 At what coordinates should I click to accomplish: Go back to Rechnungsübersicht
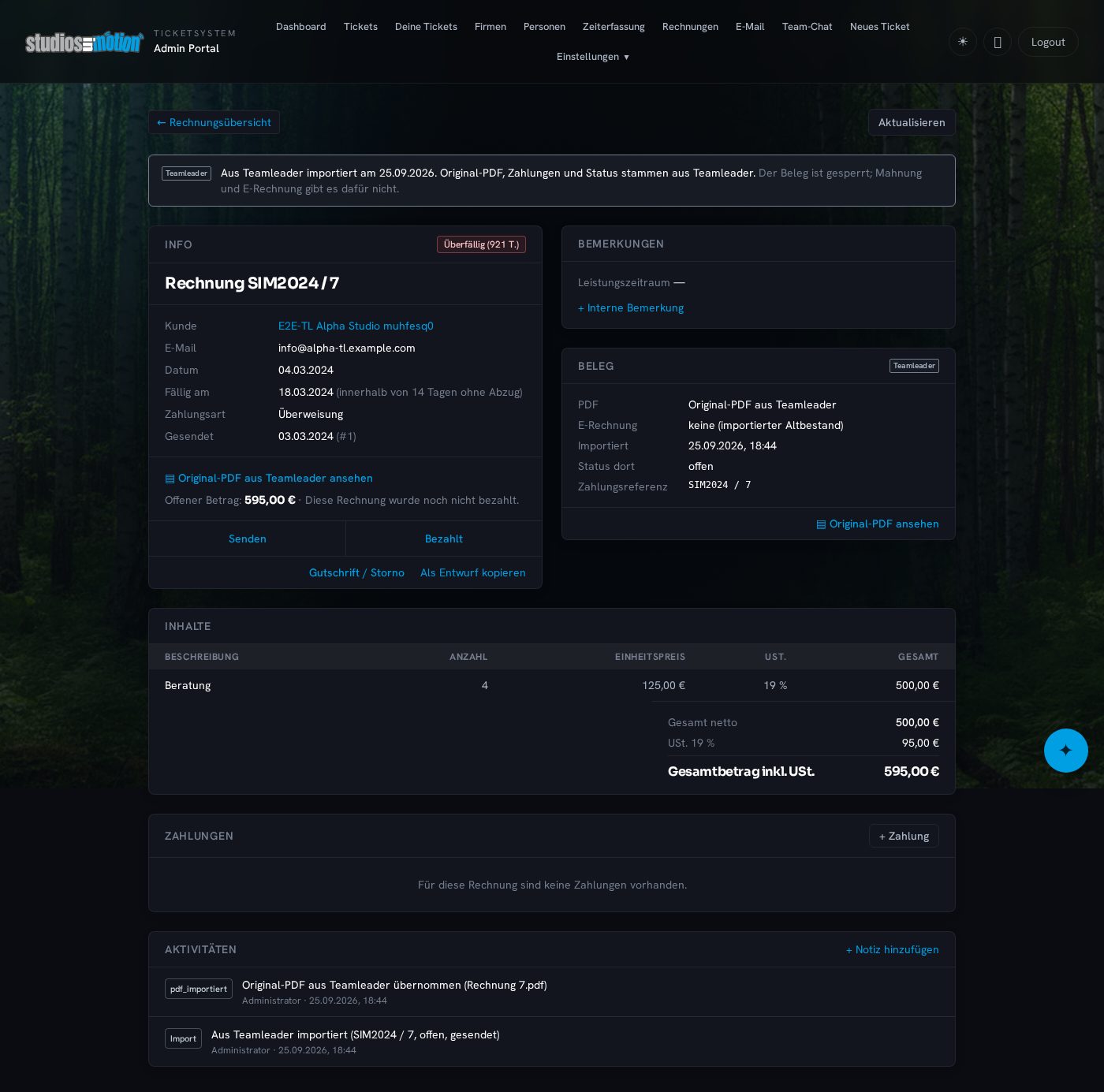pos(214,122)
